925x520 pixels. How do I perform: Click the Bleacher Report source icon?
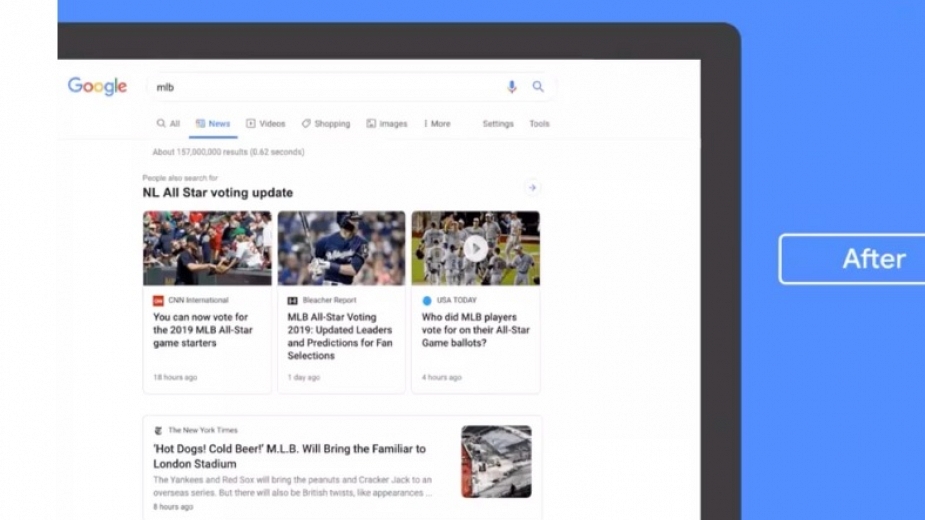pyautogui.click(x=292, y=300)
